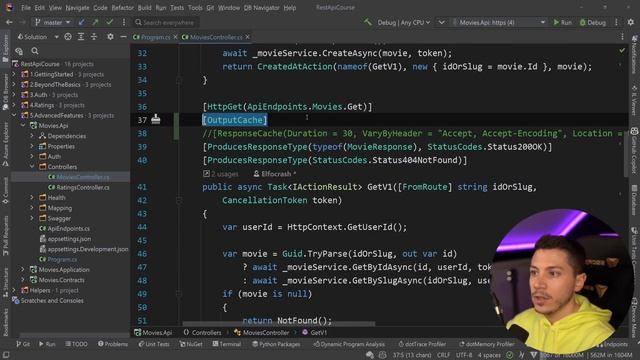The height and width of the screenshot is (360, 640).
Task: Expand the 3.Auth folder
Action: (14, 95)
